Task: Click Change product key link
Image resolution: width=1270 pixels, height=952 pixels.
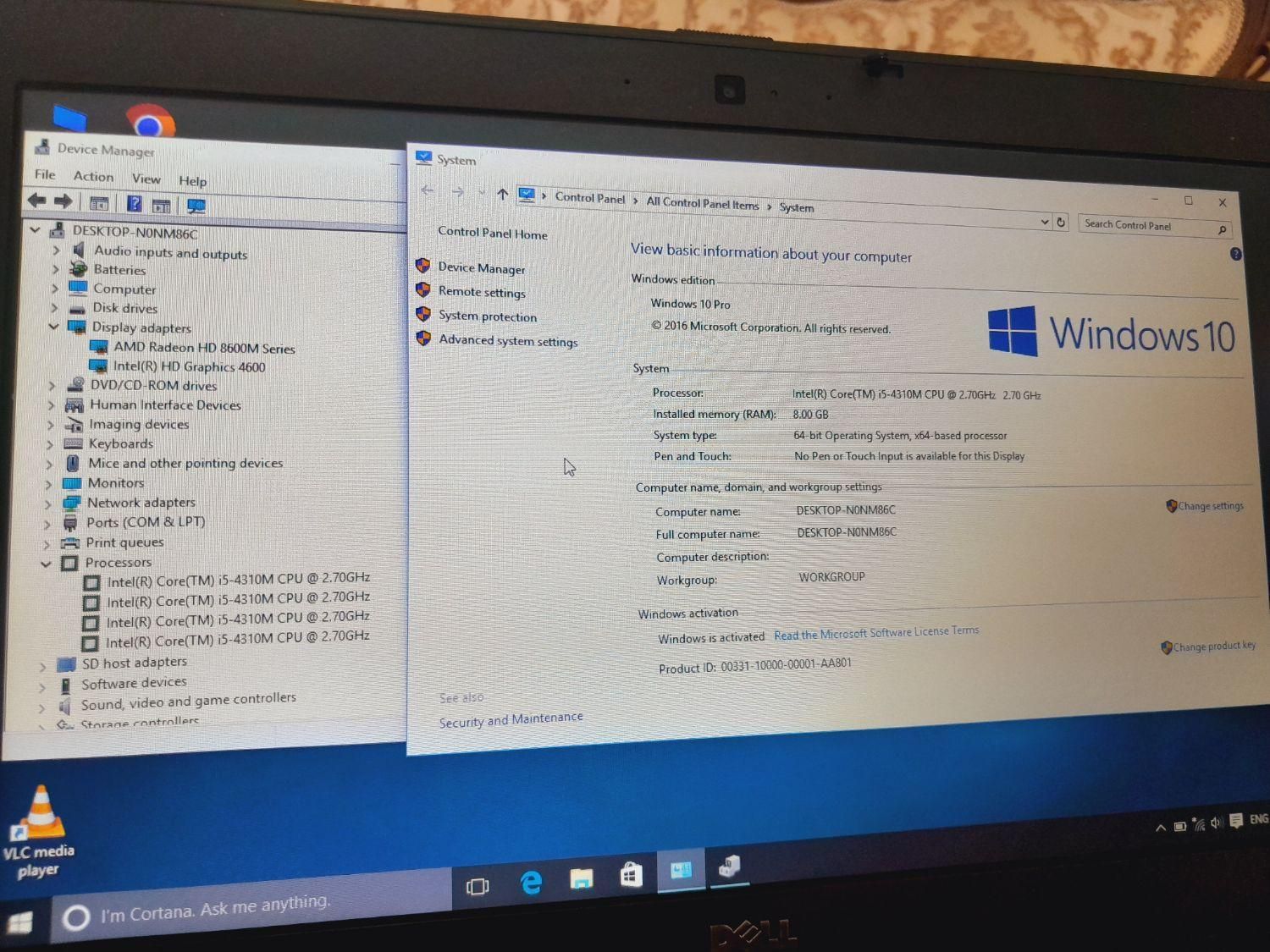Action: click(x=1214, y=647)
